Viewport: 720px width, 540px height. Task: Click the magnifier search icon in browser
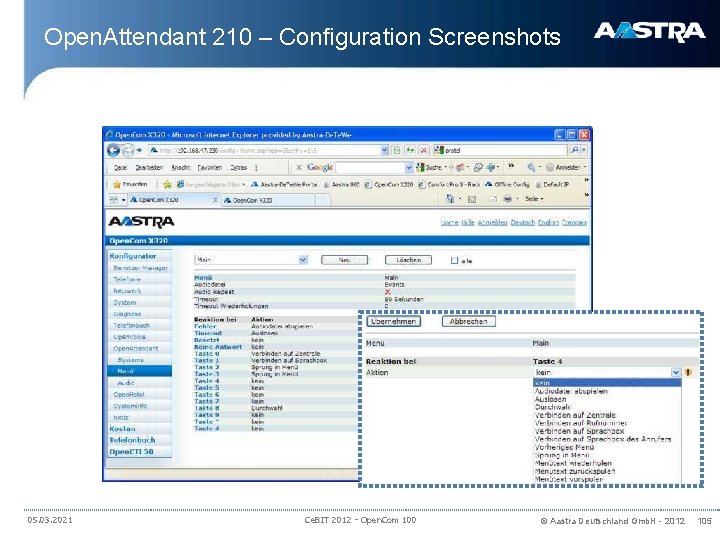click(574, 150)
